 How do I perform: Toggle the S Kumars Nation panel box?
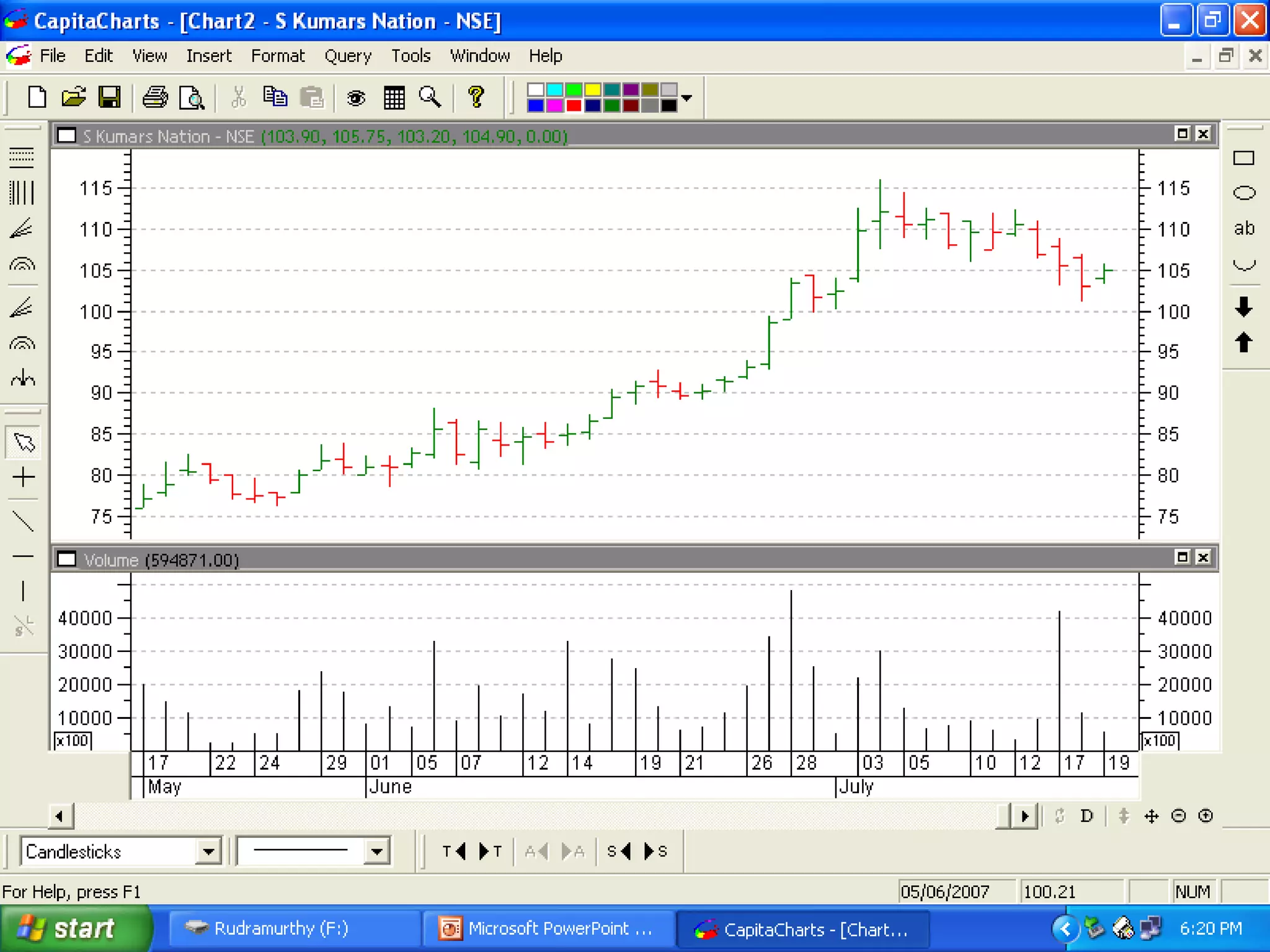pyautogui.click(x=66, y=136)
